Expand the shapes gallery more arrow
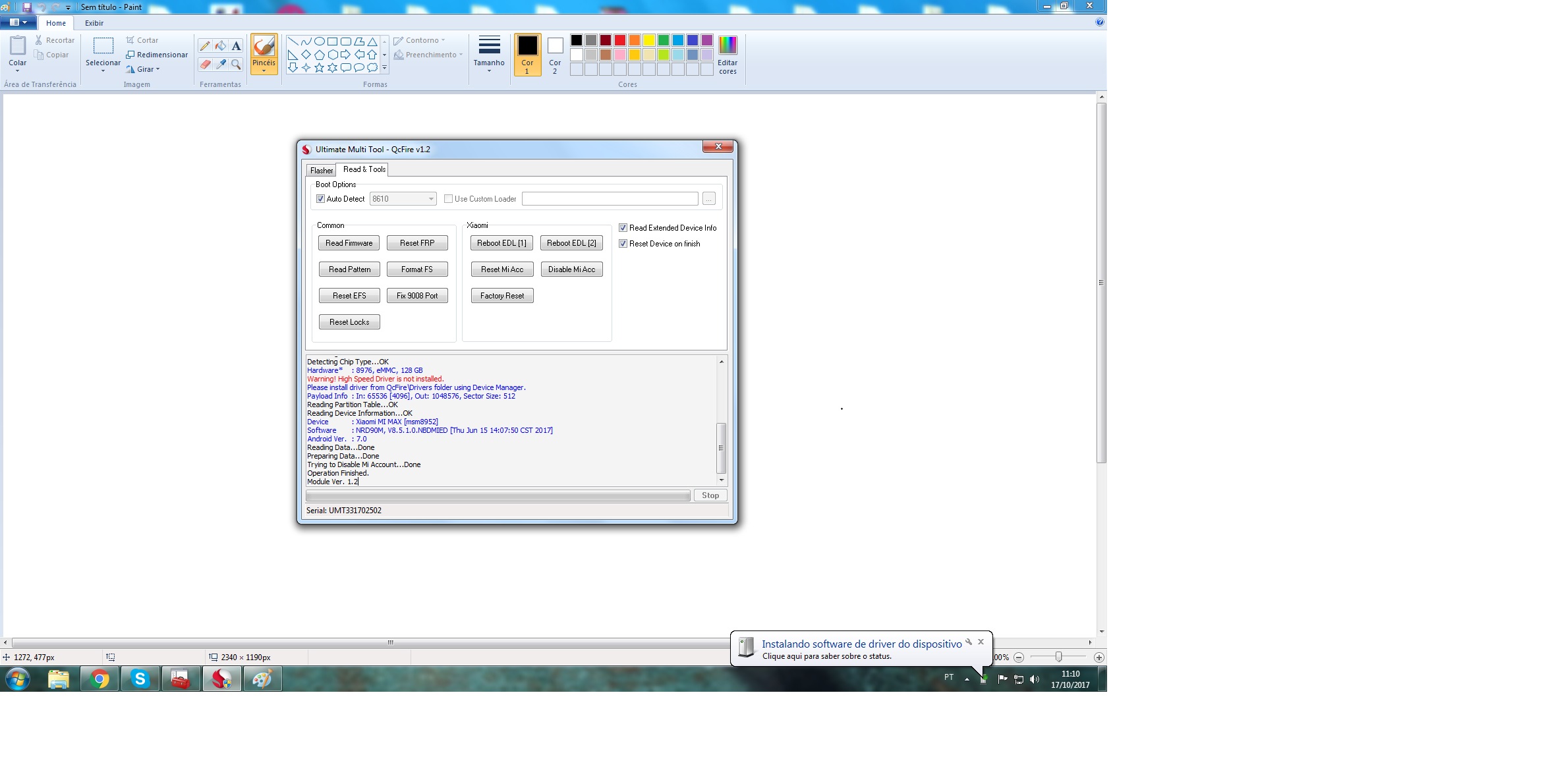Image resolution: width=1542 pixels, height=784 pixels. pyautogui.click(x=384, y=68)
